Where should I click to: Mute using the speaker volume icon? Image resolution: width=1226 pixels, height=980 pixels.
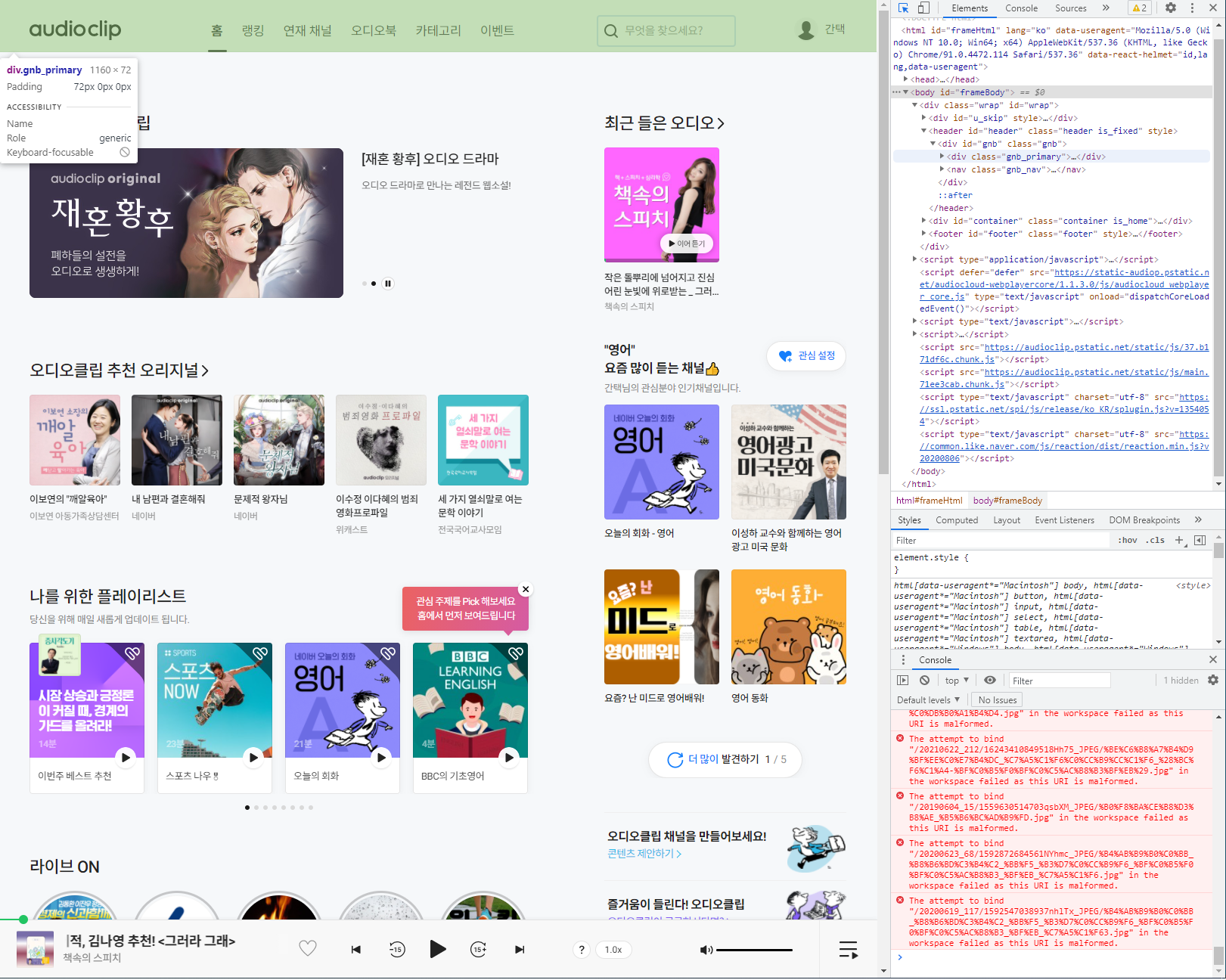click(706, 950)
